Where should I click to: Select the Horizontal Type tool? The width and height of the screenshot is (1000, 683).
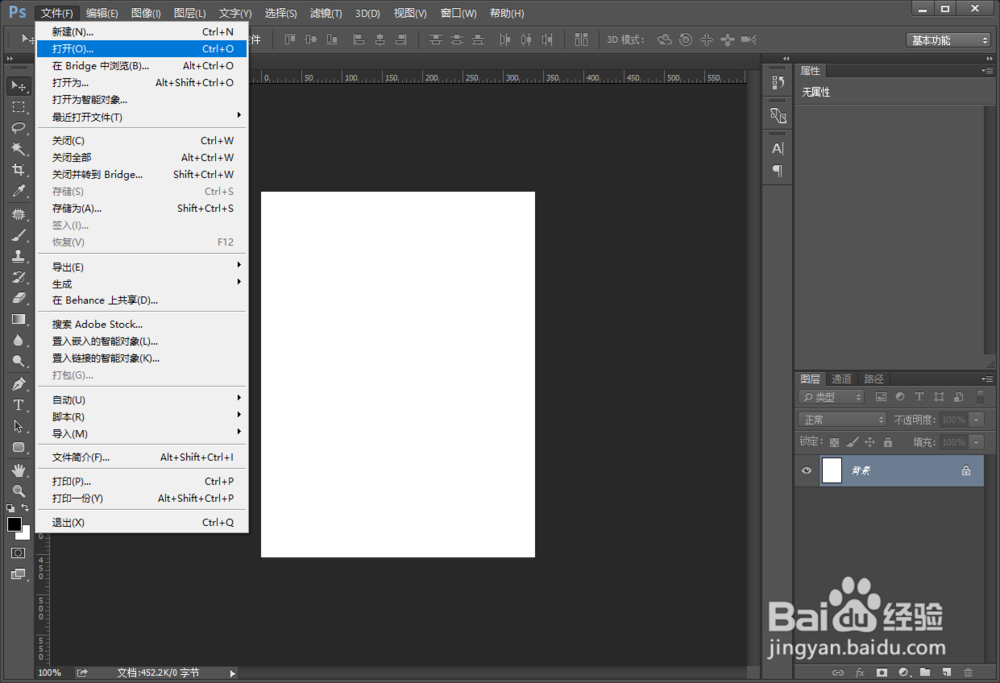pos(18,406)
